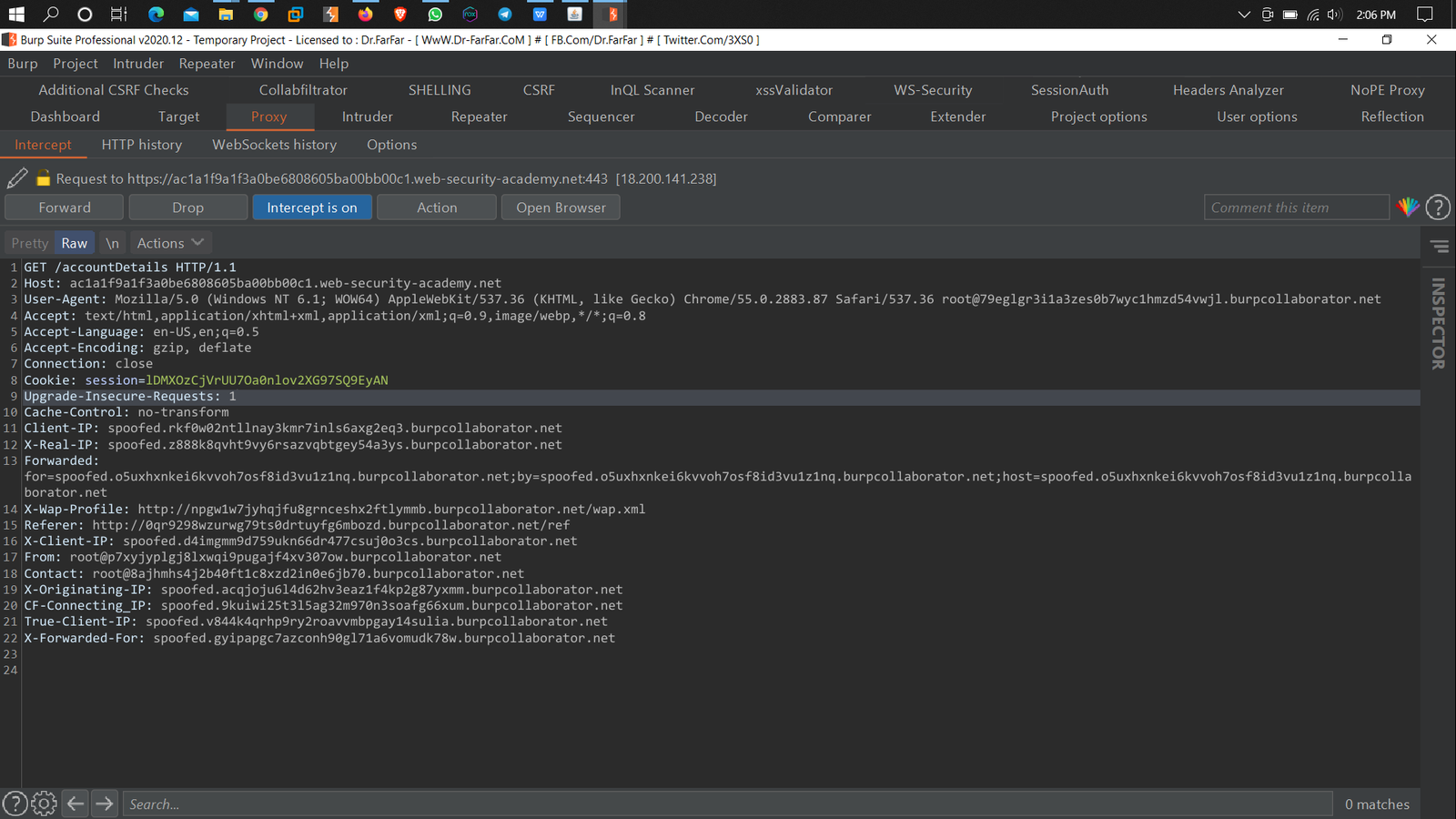Toggle the Intercept is on button
Screen dimensions: 1456x819
312,207
